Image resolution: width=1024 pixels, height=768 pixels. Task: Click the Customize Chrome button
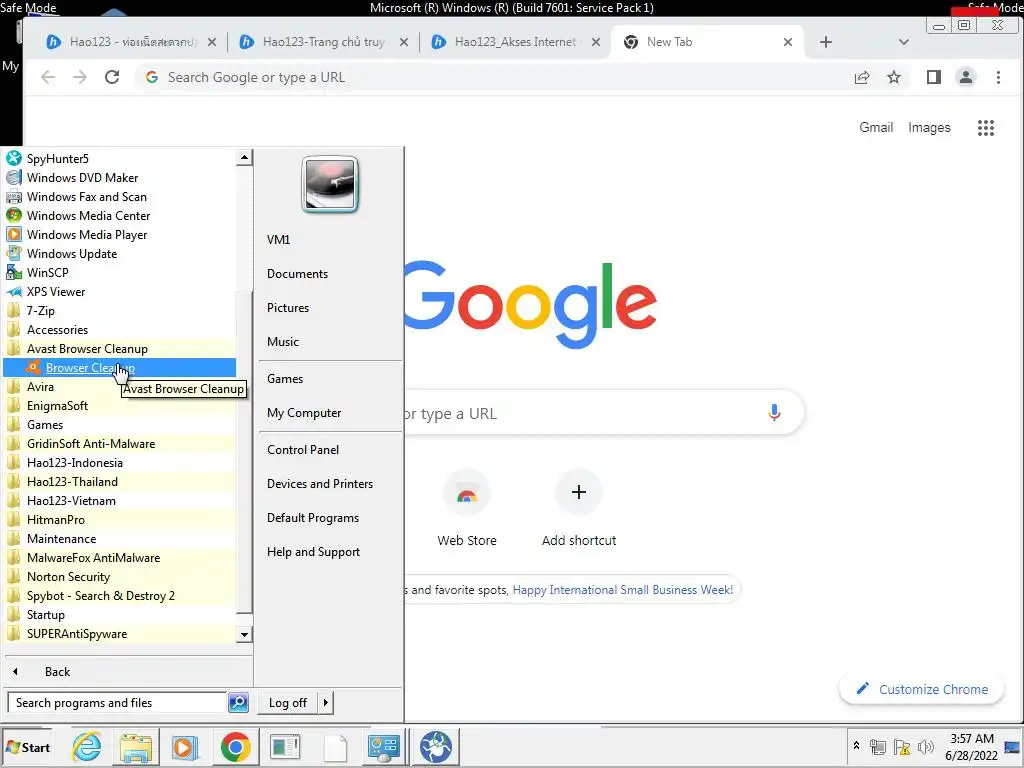click(x=921, y=689)
